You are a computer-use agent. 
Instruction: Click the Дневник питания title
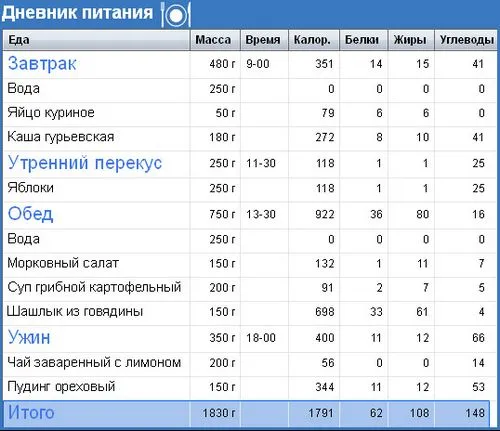pyautogui.click(x=77, y=13)
